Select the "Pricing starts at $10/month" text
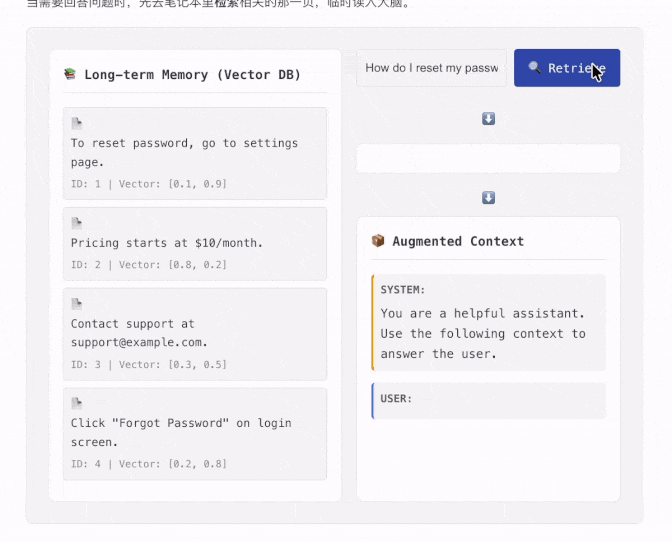Screen dimensions: 672x542 167,243
